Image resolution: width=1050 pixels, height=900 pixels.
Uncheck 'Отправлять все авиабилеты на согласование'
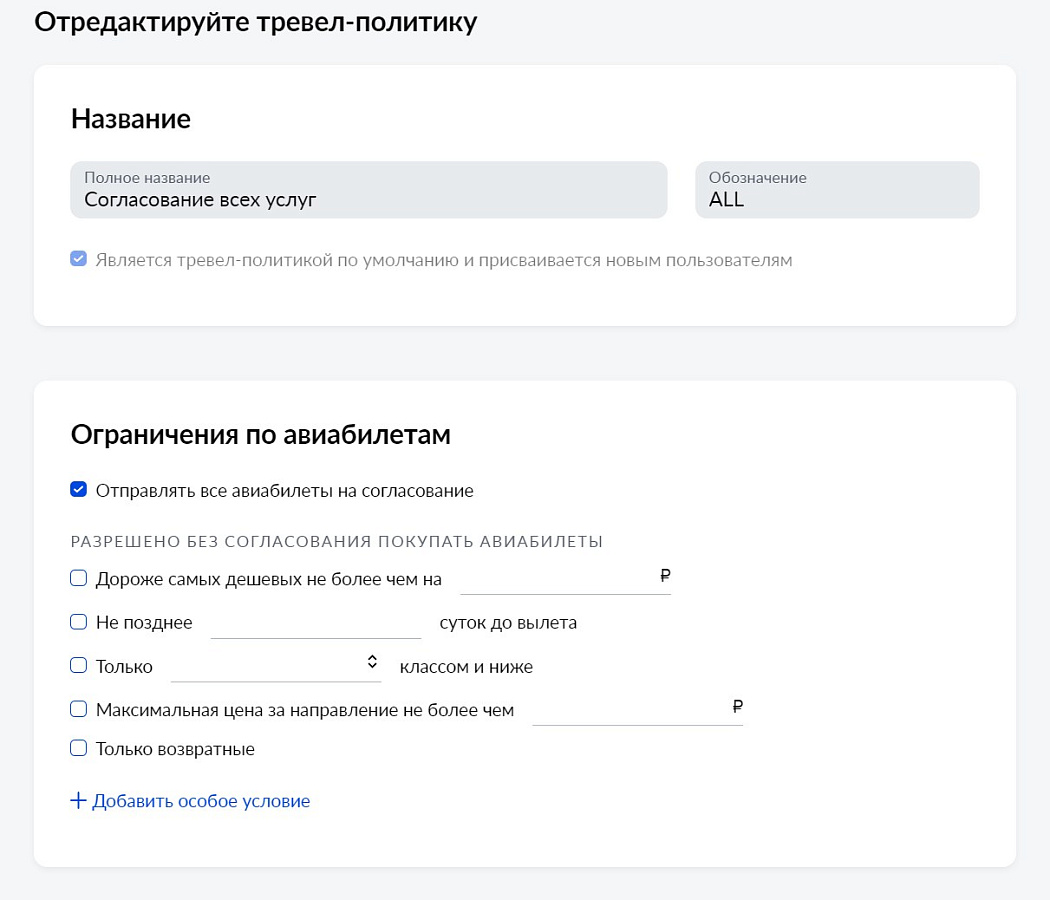(x=78, y=490)
